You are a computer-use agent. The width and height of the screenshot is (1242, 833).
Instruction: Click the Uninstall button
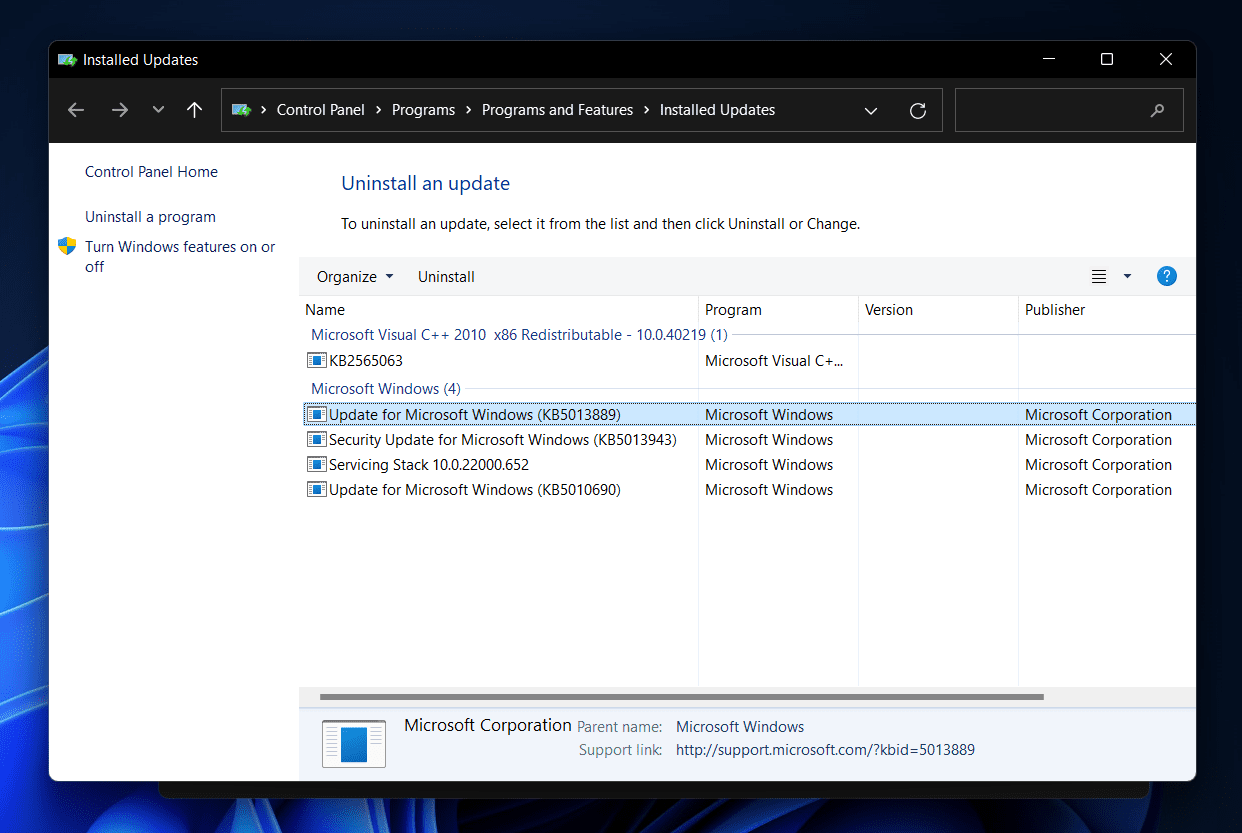[446, 276]
